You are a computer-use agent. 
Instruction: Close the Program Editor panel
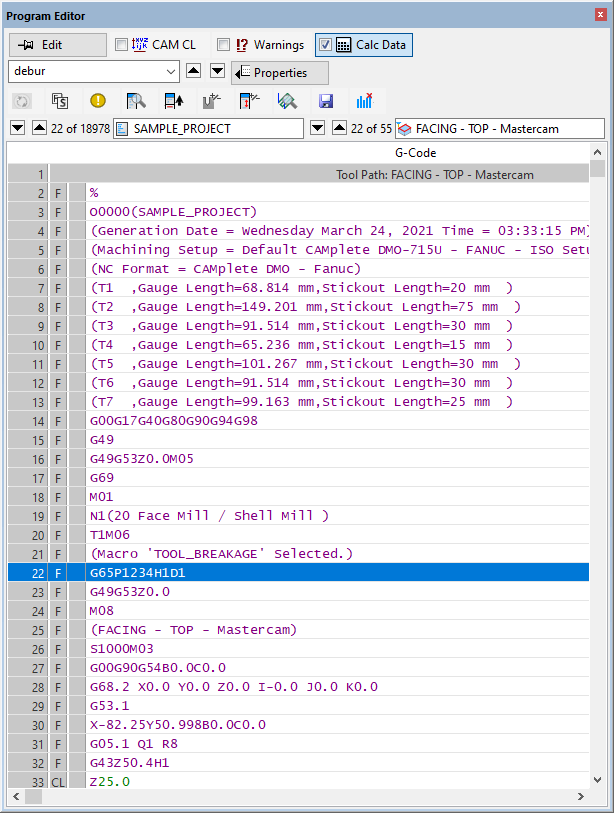(600, 15)
